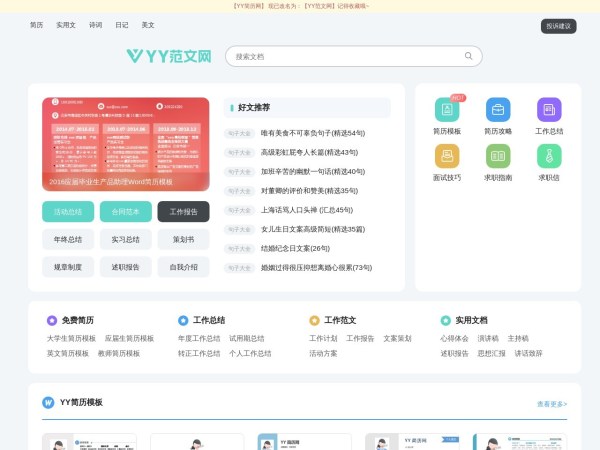Image resolution: width=600 pixels, height=450 pixels.
Task: Open 活动方案 link
Action: (x=323, y=353)
